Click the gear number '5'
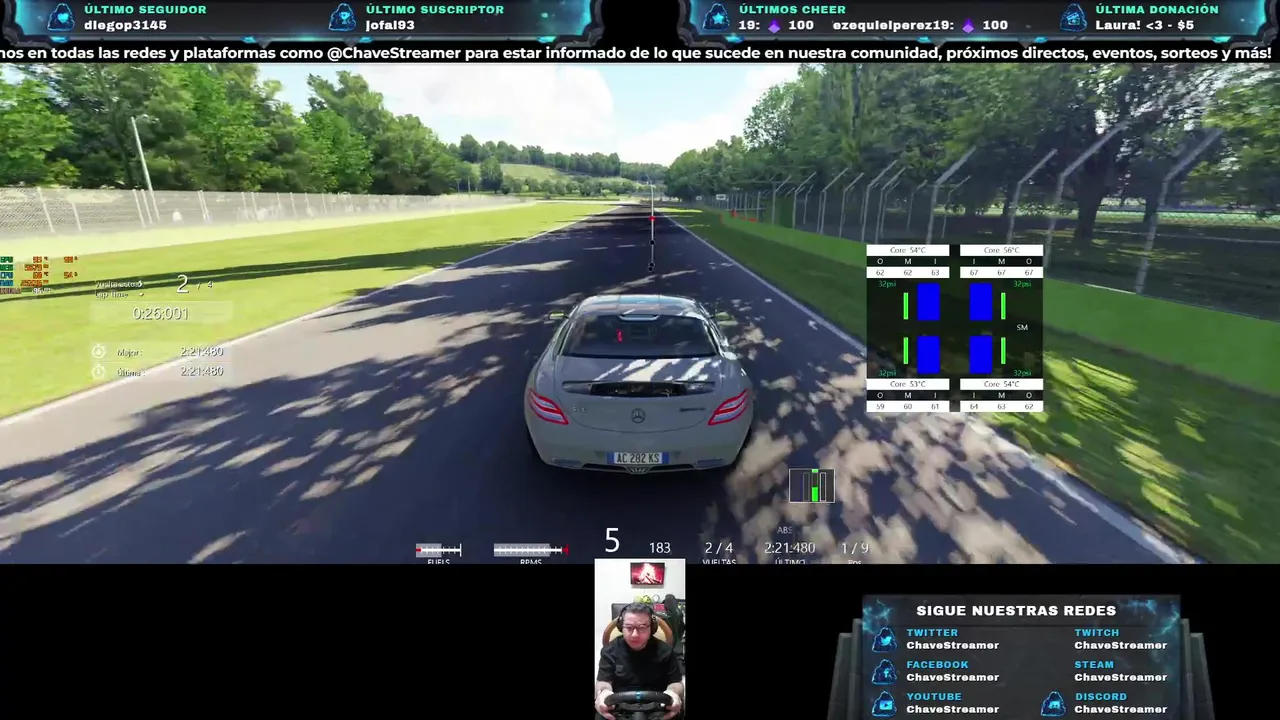Screen dimensions: 1280x720 pos(612,542)
